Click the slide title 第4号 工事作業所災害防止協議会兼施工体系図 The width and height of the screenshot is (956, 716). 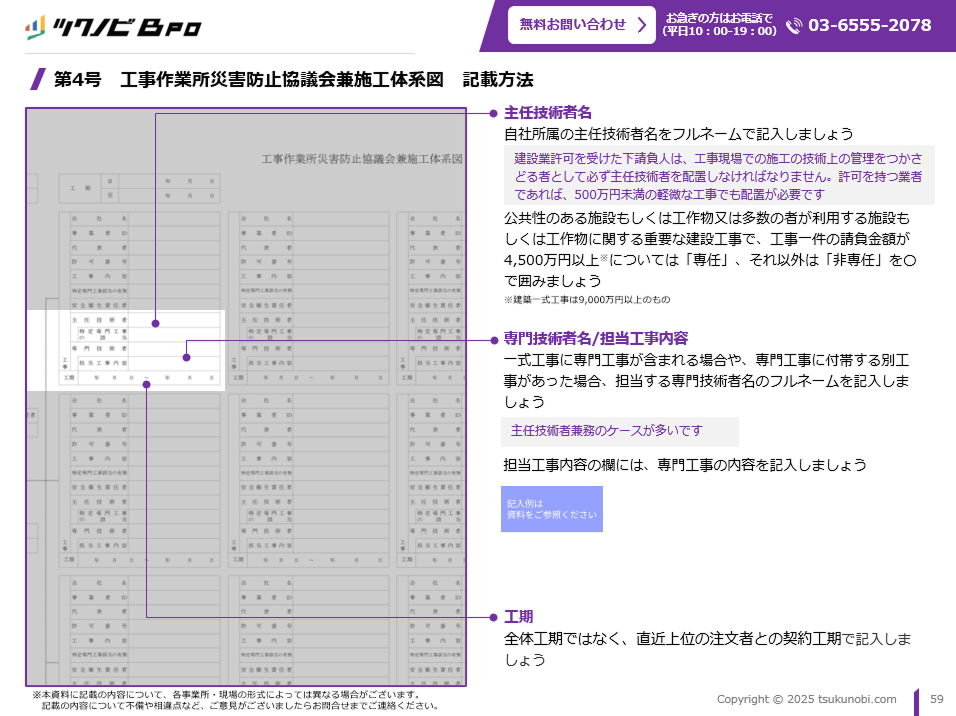[249, 79]
